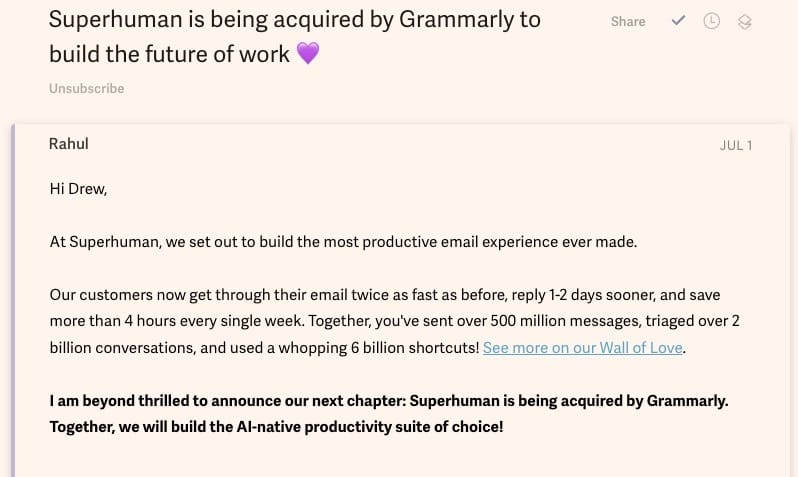Open the Wall of Love link
Viewport: 798px width, 477px height.
(x=582, y=348)
